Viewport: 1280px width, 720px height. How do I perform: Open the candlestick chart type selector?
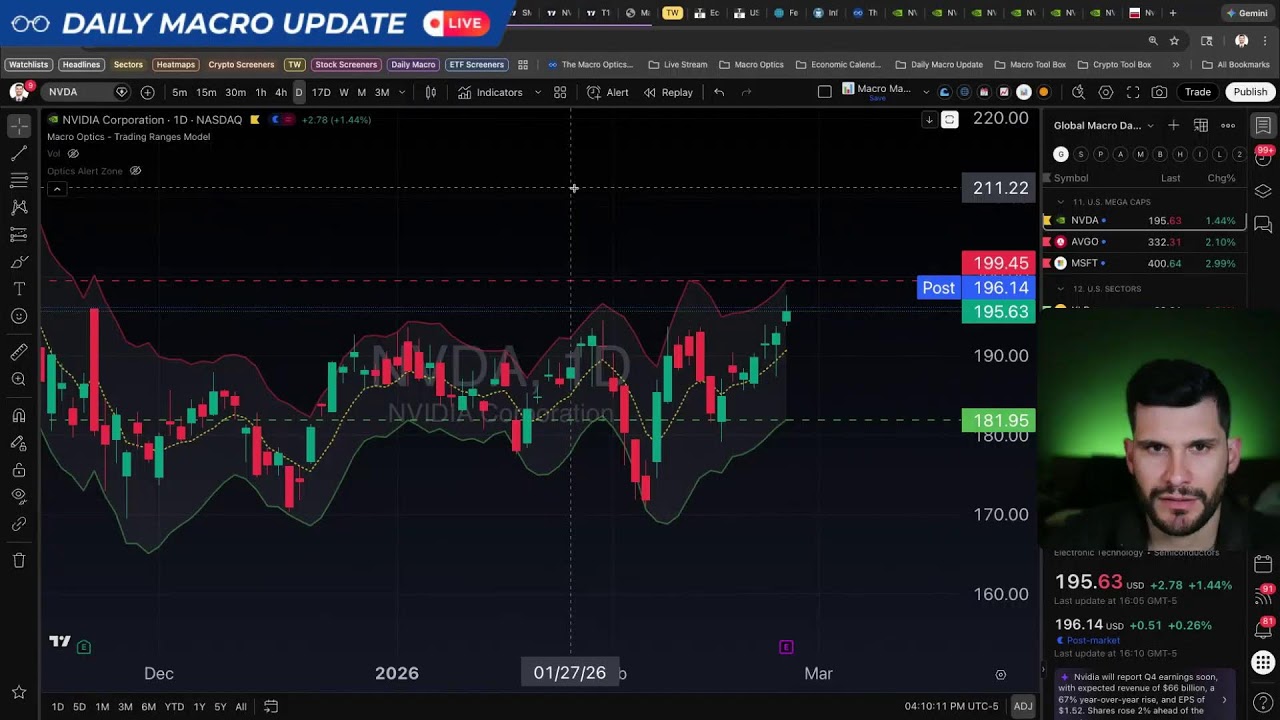coord(431,92)
